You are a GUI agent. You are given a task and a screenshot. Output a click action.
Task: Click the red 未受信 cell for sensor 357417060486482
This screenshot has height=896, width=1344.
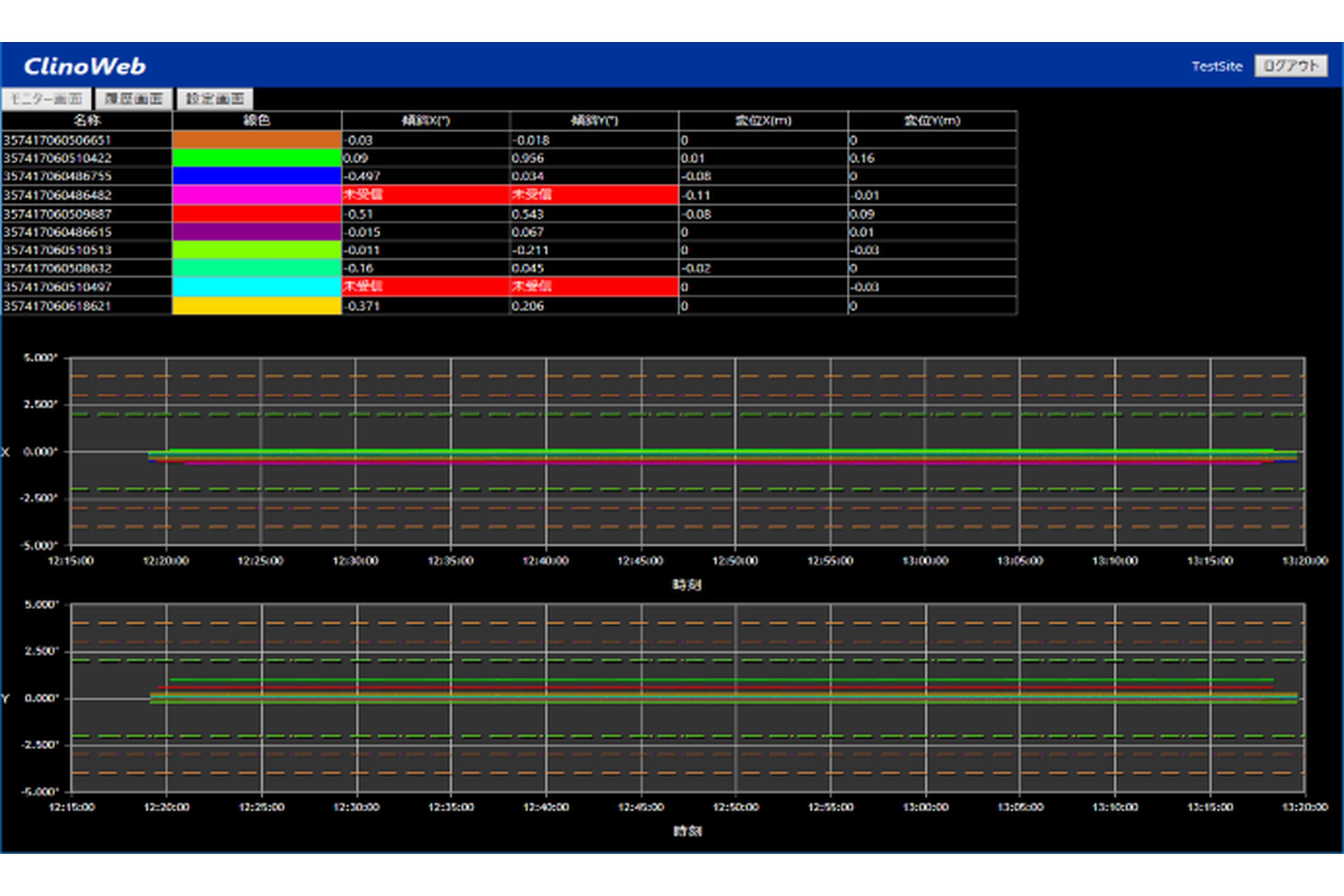pyautogui.click(x=425, y=195)
